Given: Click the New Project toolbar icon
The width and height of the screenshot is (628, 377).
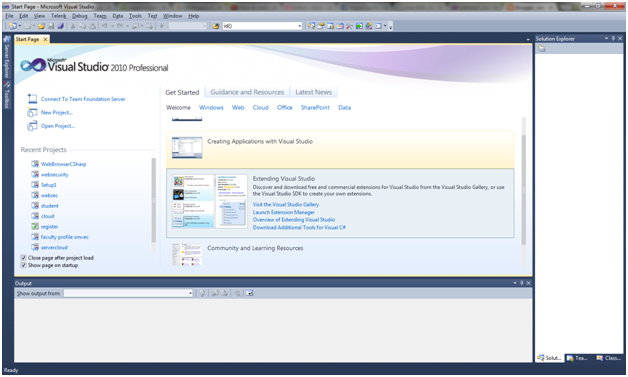Looking at the screenshot, I should pos(13,26).
